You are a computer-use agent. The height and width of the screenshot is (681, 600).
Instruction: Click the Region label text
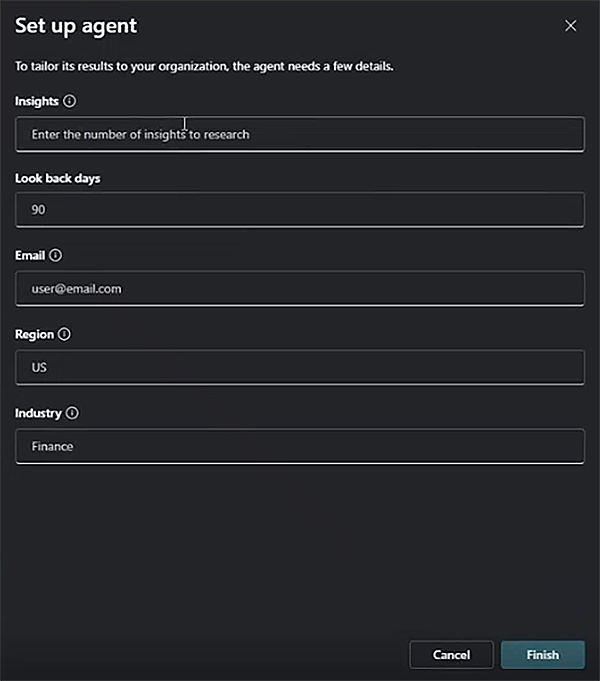point(34,334)
